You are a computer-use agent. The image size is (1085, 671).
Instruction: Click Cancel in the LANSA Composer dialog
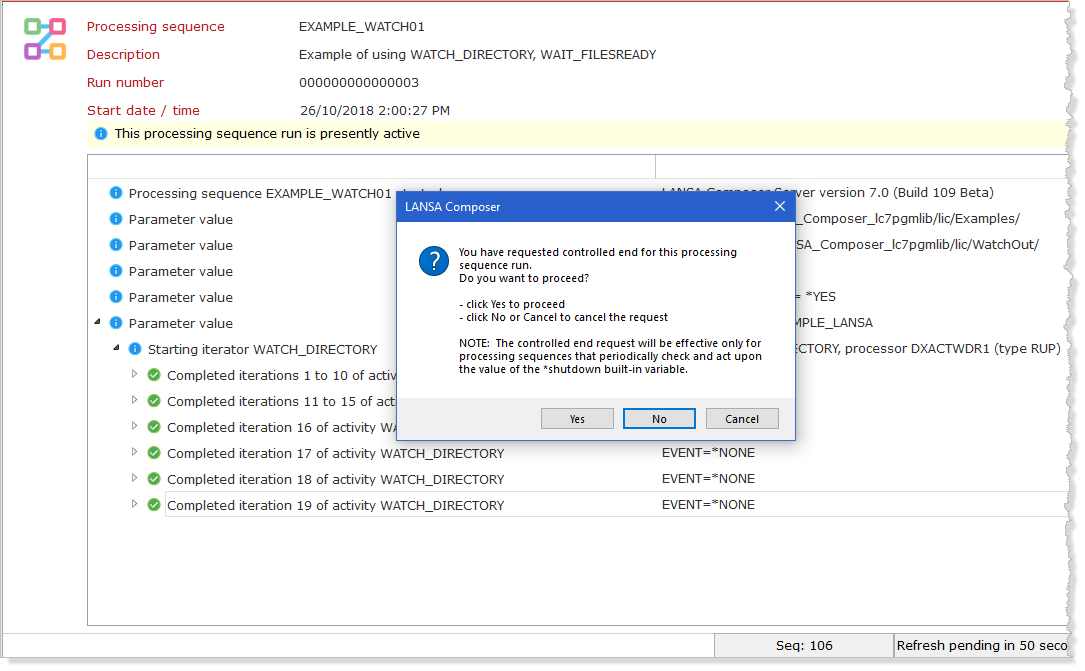click(742, 419)
